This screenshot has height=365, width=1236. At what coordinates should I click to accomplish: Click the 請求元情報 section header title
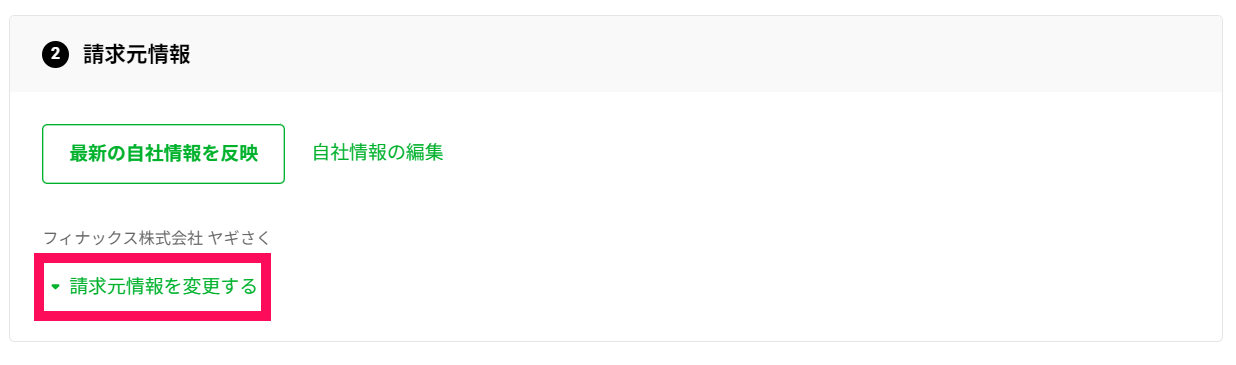pyautogui.click(x=136, y=54)
